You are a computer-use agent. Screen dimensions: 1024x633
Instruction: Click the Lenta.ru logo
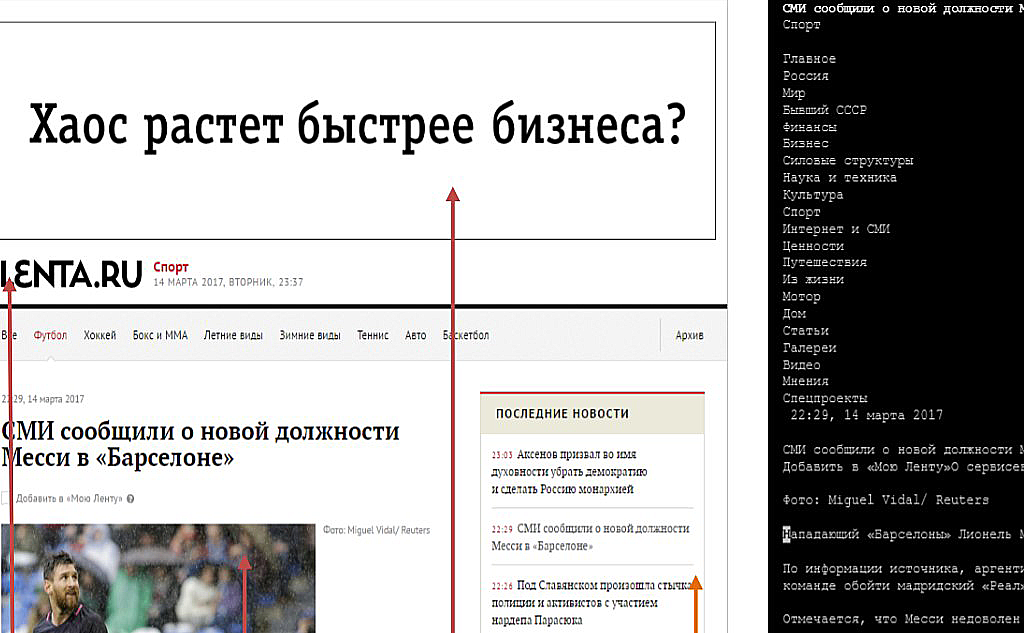[70, 274]
